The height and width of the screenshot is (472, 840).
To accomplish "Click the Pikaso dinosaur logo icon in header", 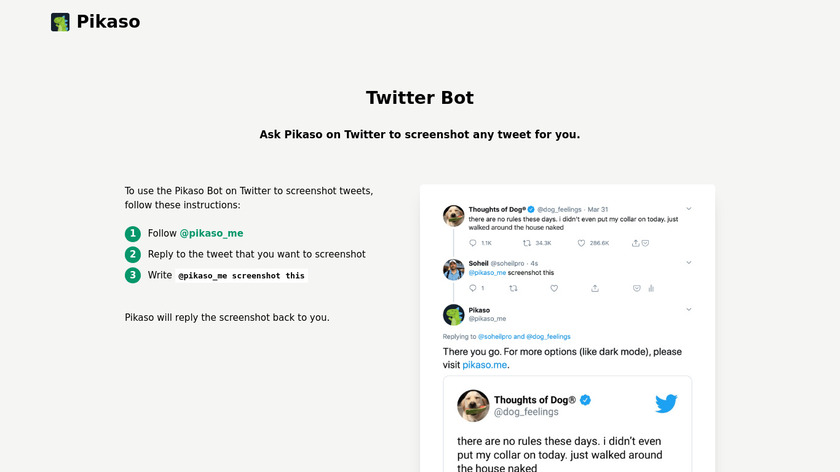I will point(60,22).
